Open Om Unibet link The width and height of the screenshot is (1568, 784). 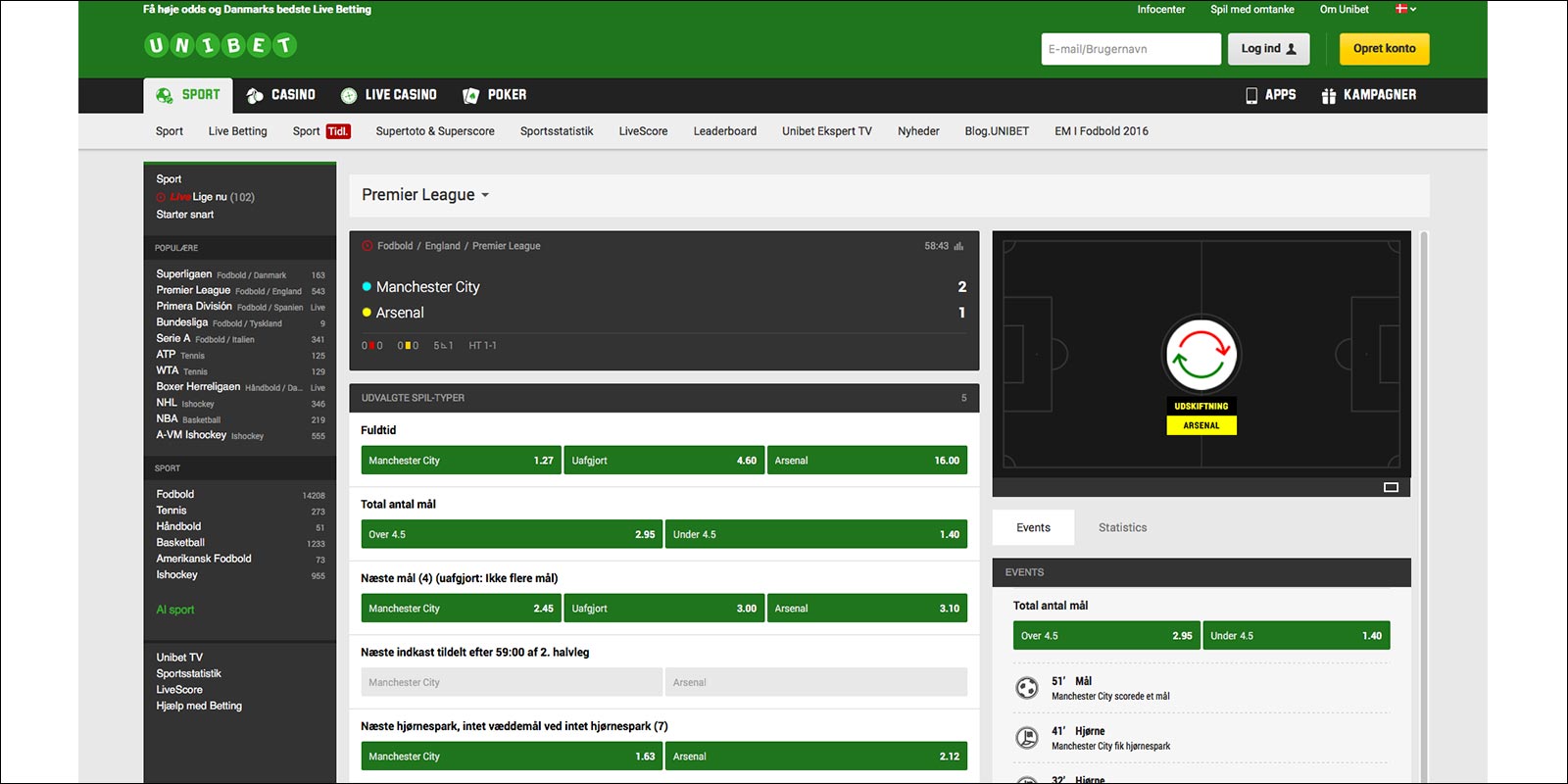tap(1345, 9)
